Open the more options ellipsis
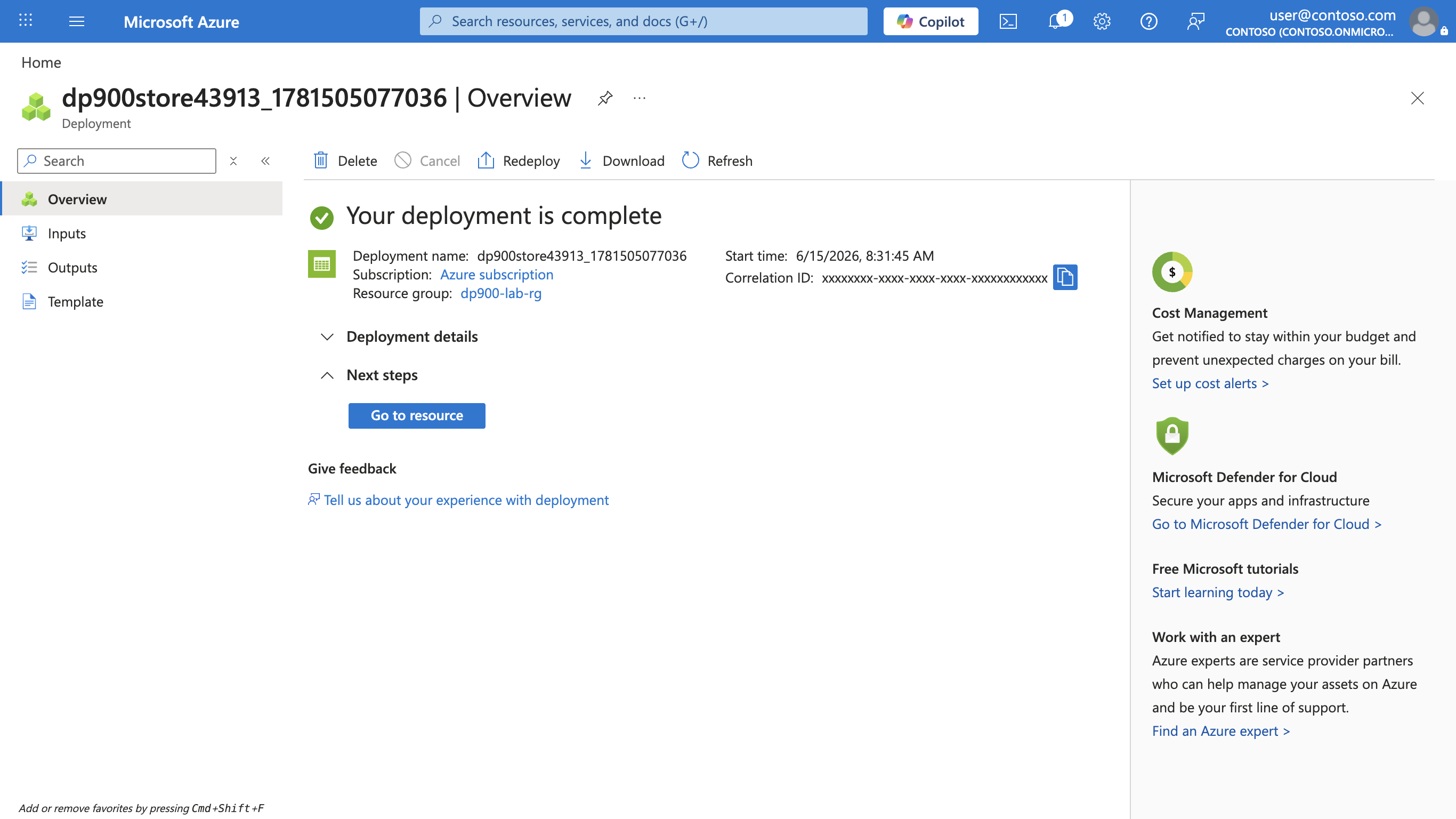The height and width of the screenshot is (819, 1456). (x=639, y=98)
